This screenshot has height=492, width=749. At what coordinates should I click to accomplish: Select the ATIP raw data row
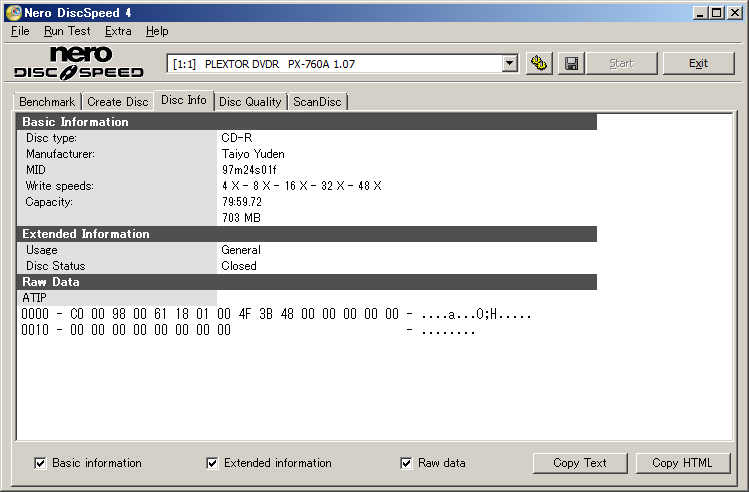tap(118, 298)
